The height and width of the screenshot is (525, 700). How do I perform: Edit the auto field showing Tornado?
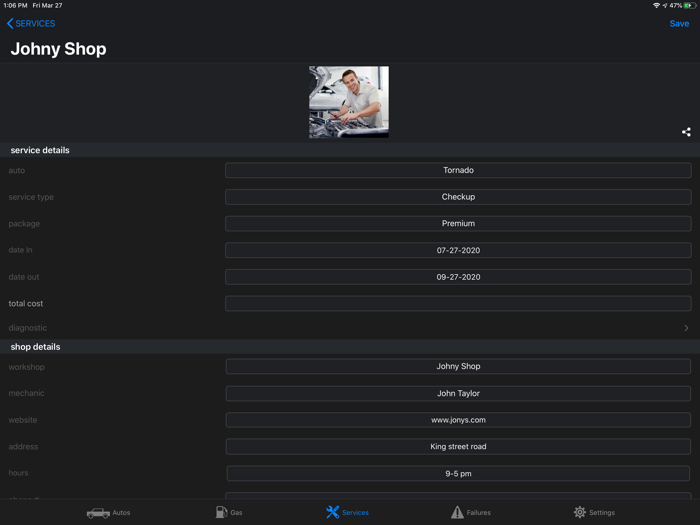(x=458, y=170)
